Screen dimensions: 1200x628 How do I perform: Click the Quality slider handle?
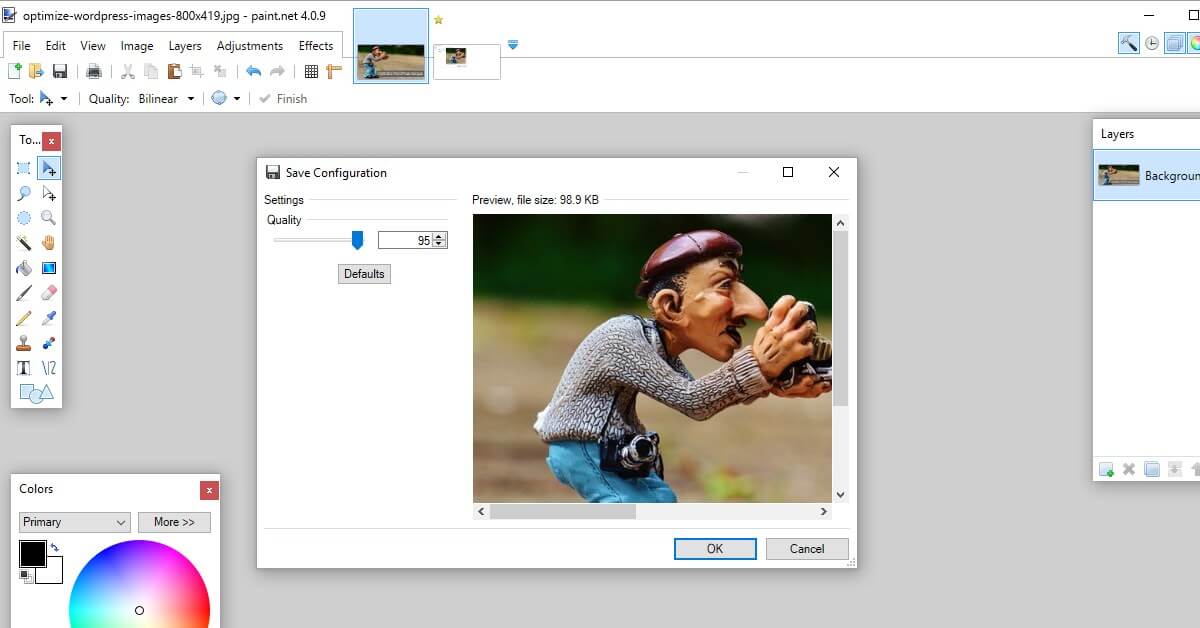pos(357,240)
